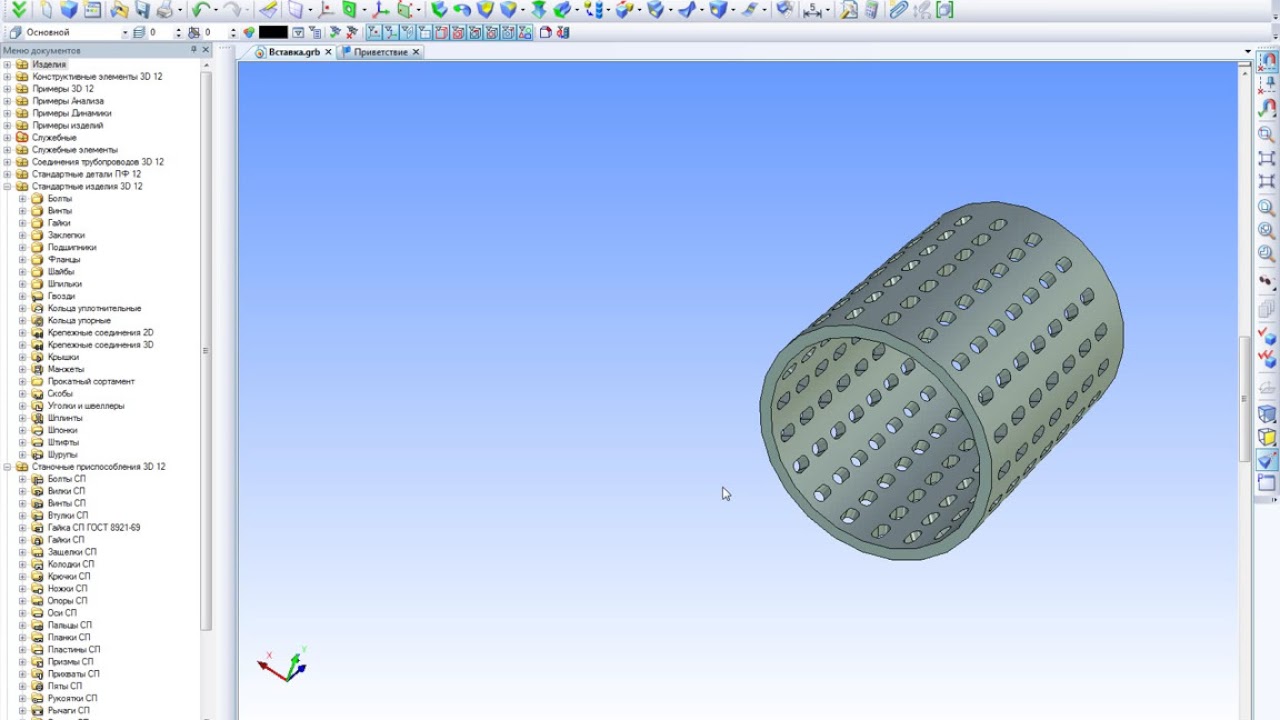Viewport: 1280px width, 720px height.
Task: Switch to the Вставка.grb tab
Action: 294,52
